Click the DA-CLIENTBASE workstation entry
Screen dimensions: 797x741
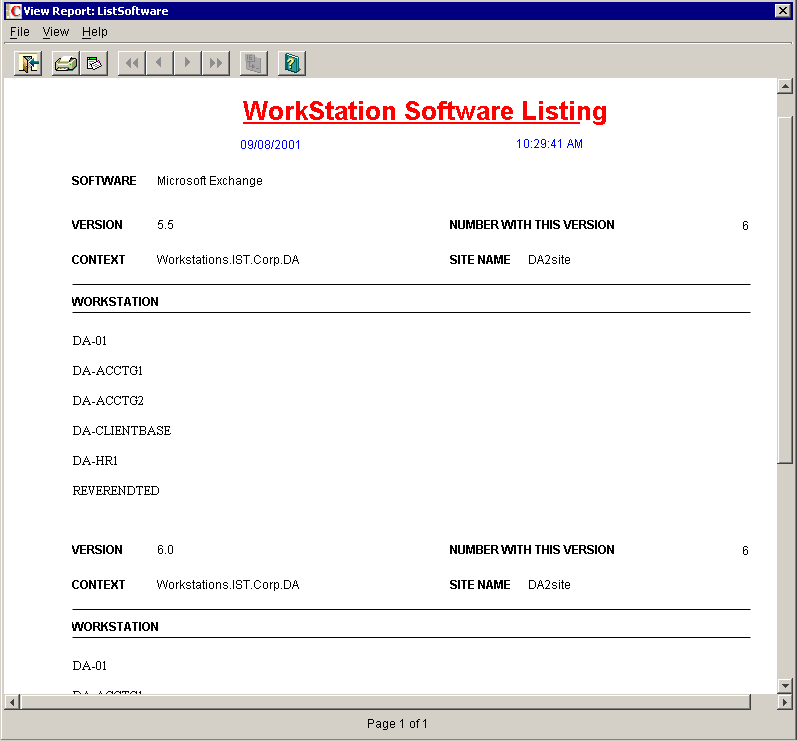point(122,431)
